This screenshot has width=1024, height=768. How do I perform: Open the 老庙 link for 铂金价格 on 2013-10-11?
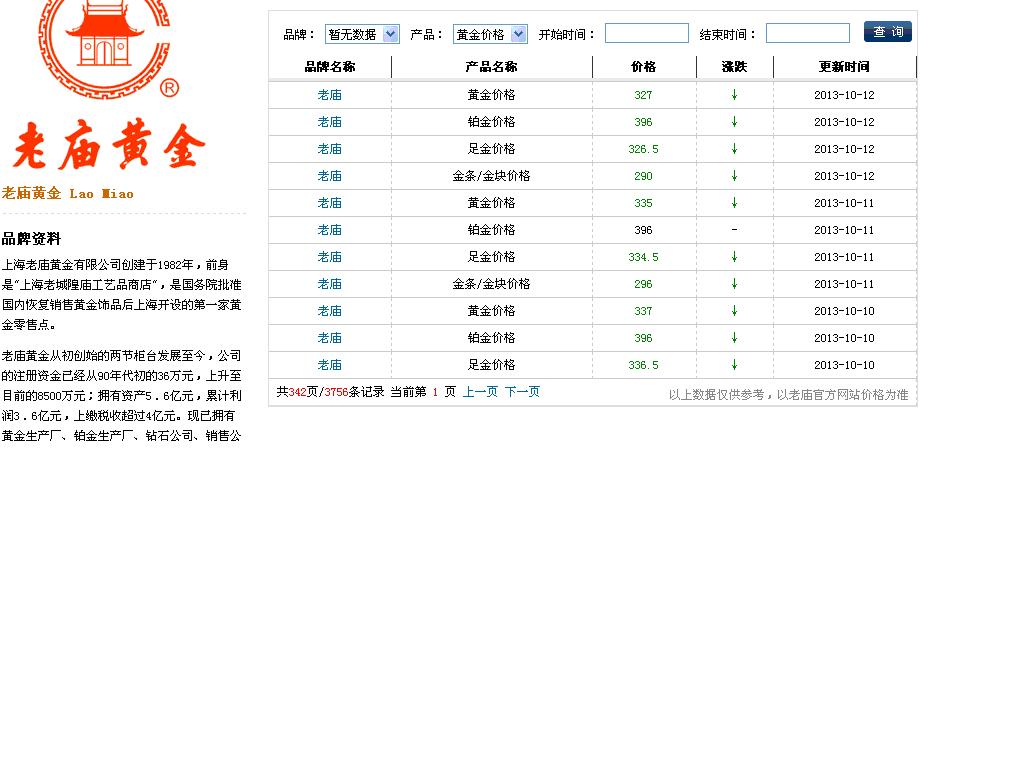click(330, 230)
